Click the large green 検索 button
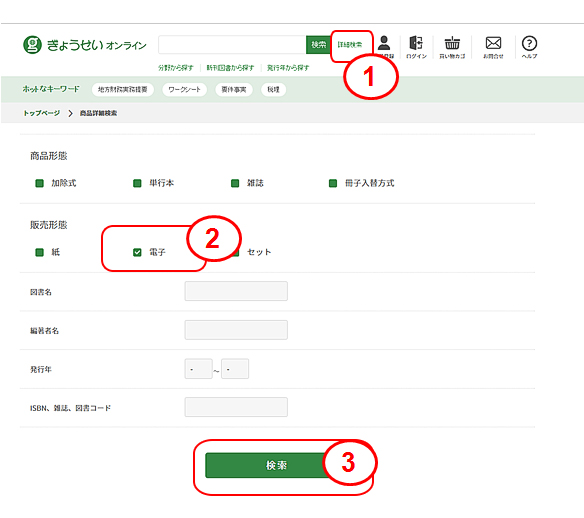 pos(276,465)
